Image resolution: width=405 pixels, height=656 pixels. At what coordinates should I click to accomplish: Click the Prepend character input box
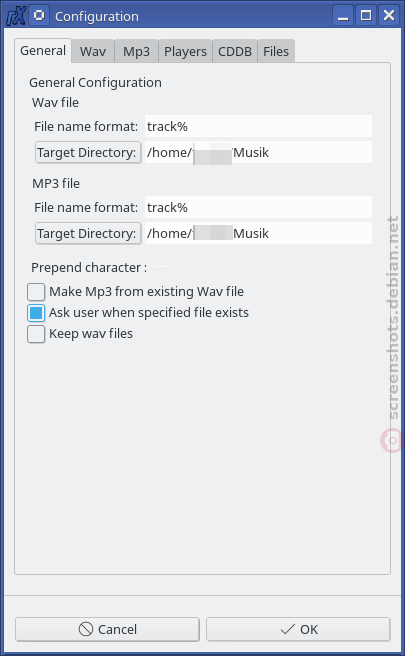(x=161, y=267)
